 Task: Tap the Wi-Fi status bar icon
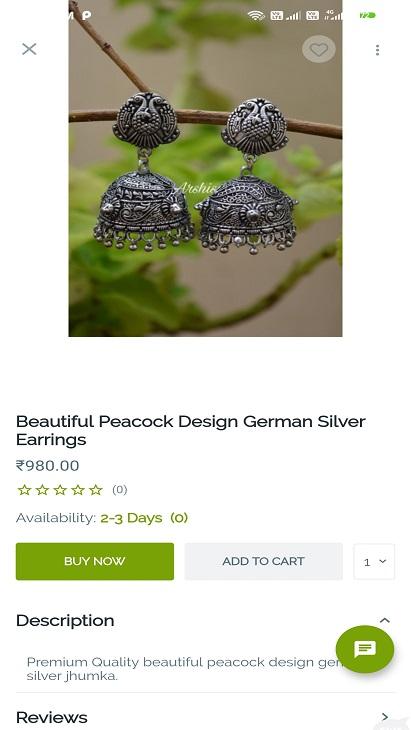256,15
